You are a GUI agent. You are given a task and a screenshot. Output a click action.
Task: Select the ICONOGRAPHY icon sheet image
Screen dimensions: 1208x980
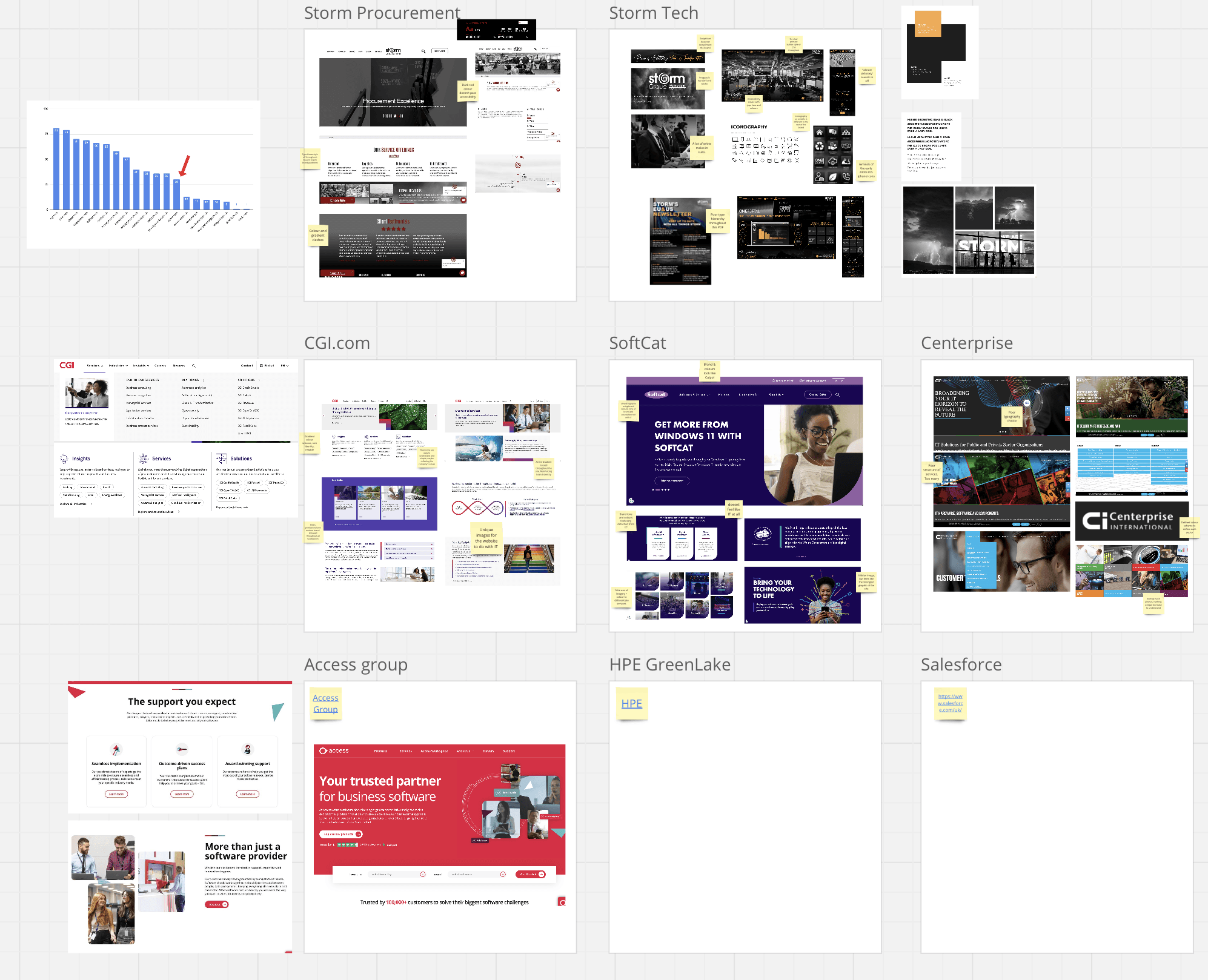pyautogui.click(x=765, y=144)
